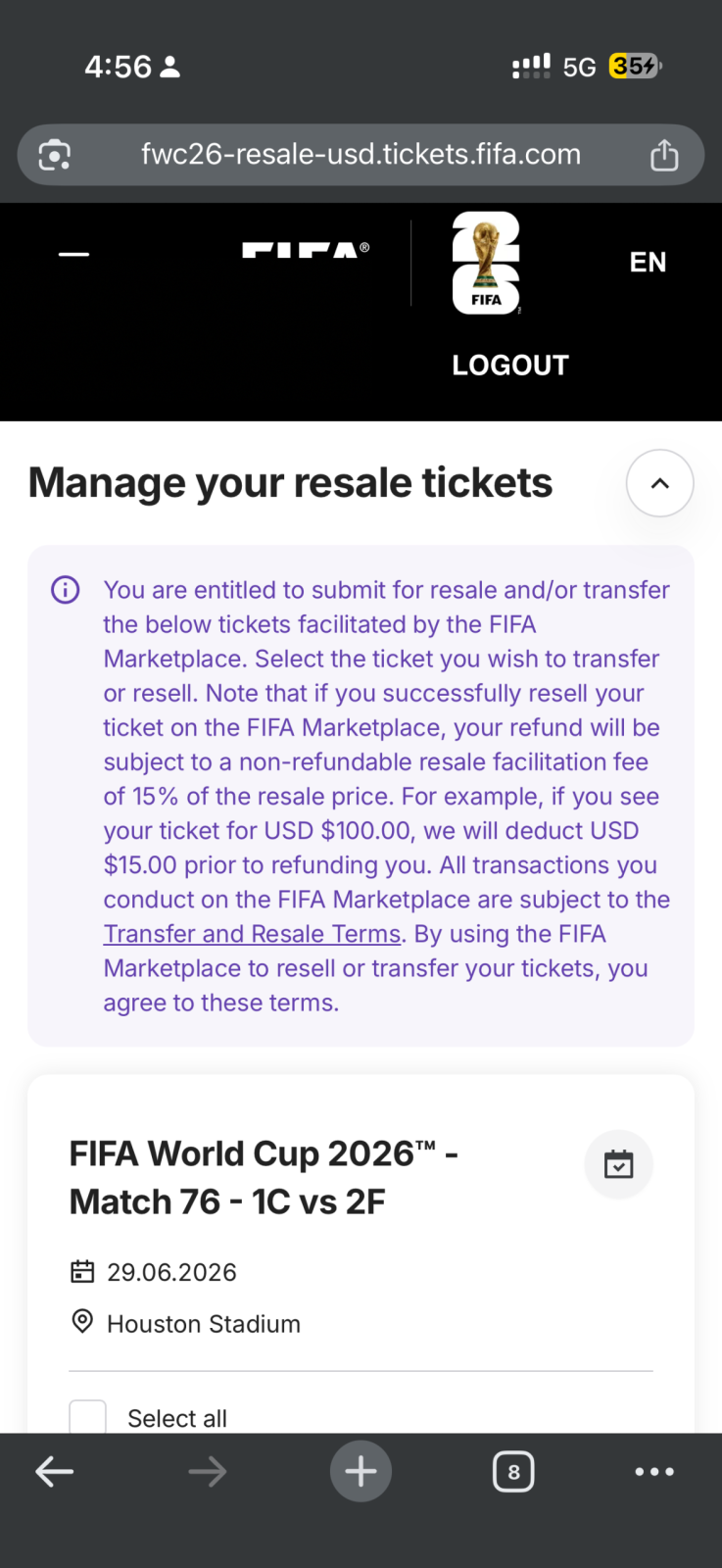Tap the URL address field
This screenshot has height=1568, width=722.
(x=361, y=155)
